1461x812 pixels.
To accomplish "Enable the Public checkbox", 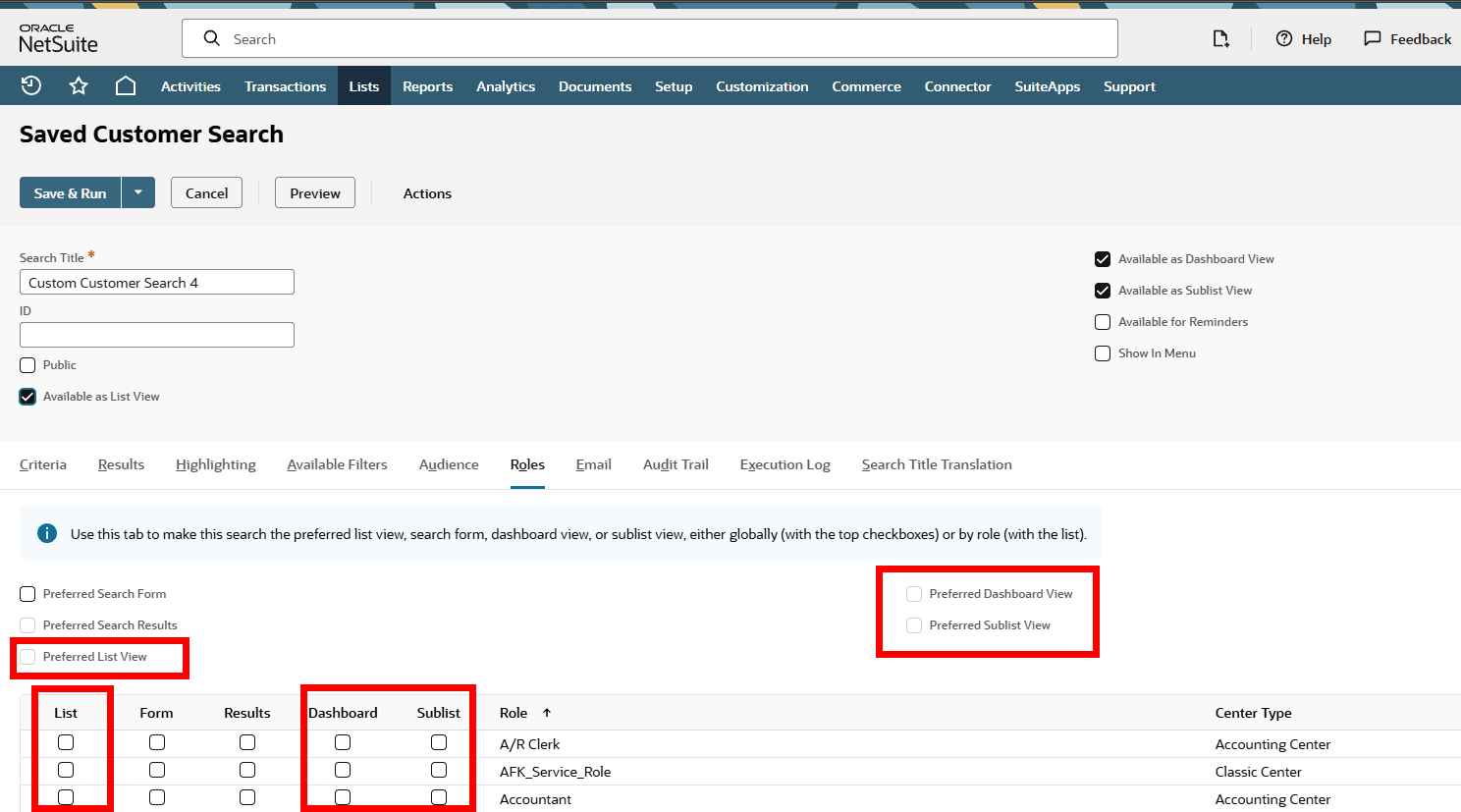I will coord(27,364).
